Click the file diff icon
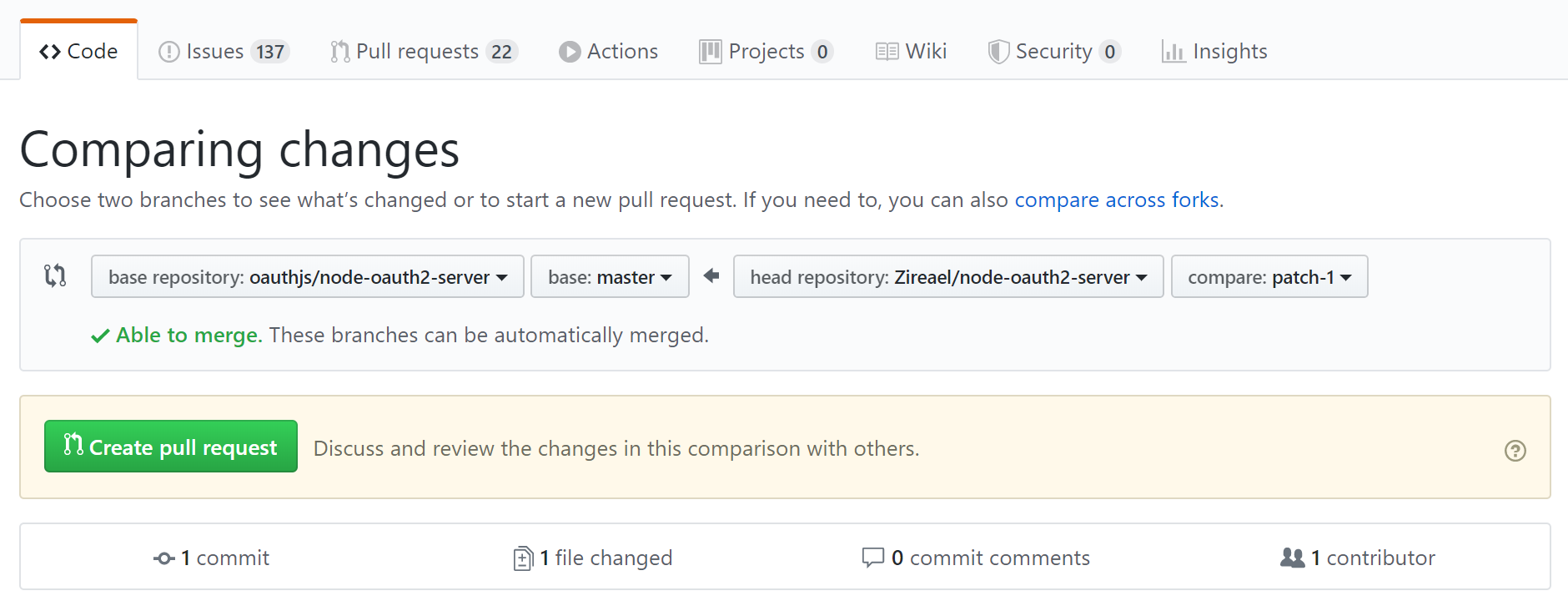Screen dimensions: 1568x606 tap(523, 558)
